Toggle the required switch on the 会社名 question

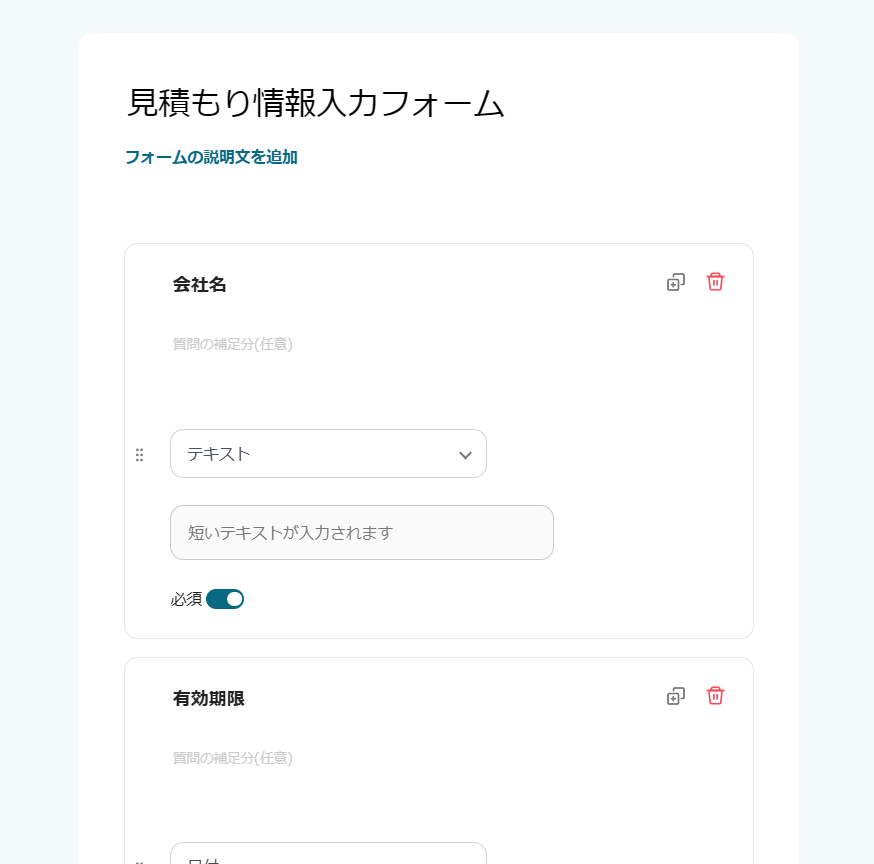tap(224, 598)
